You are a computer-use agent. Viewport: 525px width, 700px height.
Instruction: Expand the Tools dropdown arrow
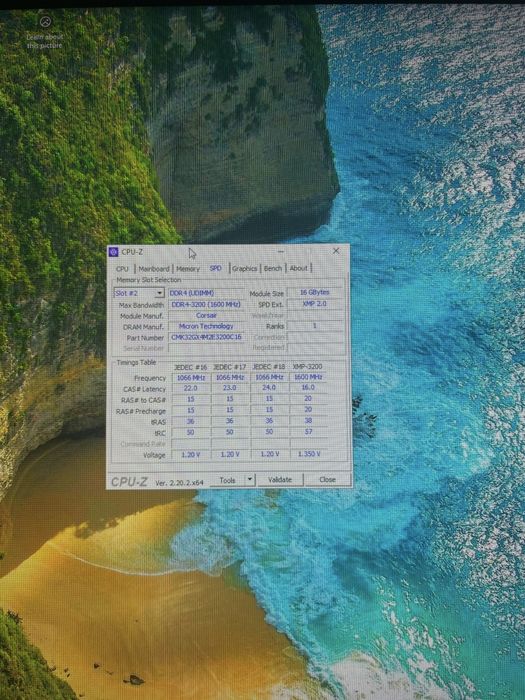point(250,479)
